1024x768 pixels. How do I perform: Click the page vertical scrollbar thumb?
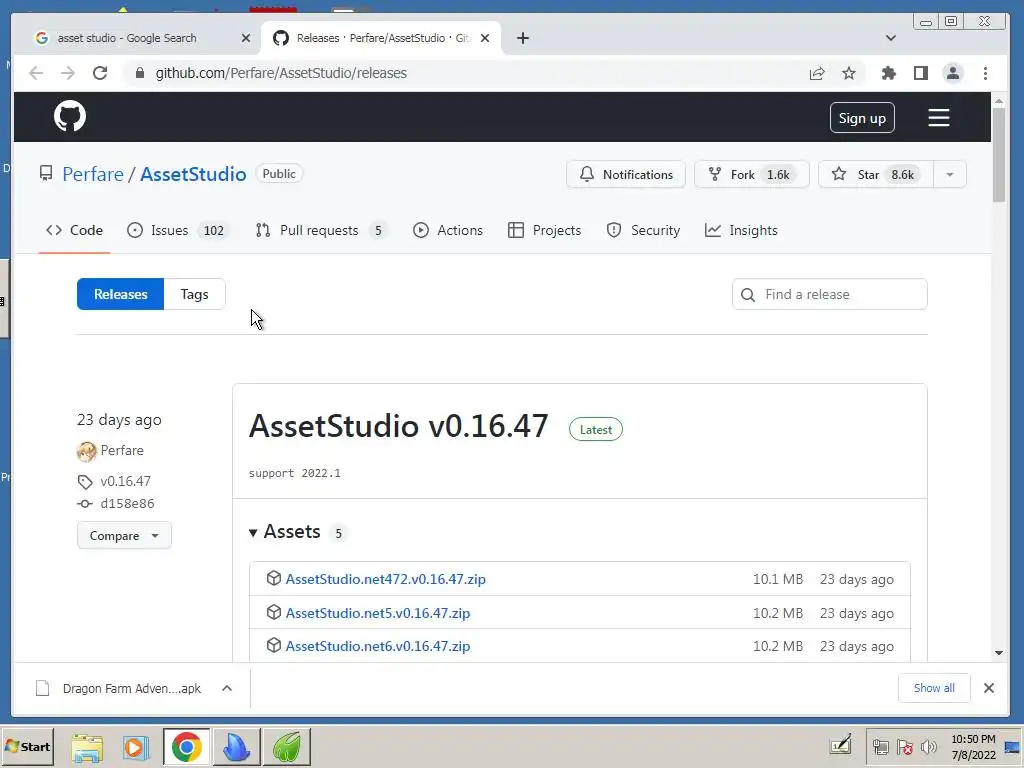(x=999, y=155)
